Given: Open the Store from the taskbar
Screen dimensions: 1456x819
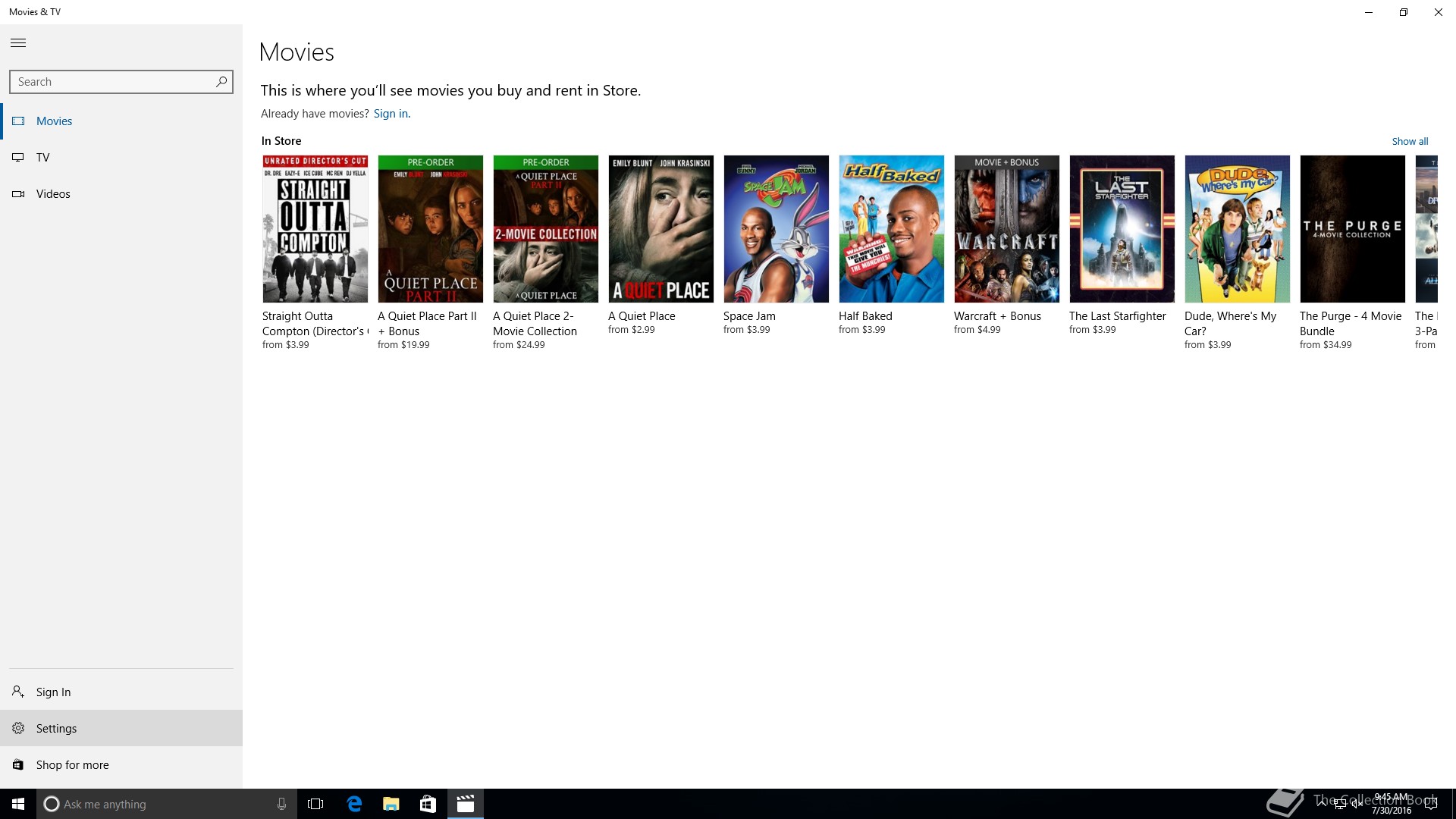Looking at the screenshot, I should point(428,804).
